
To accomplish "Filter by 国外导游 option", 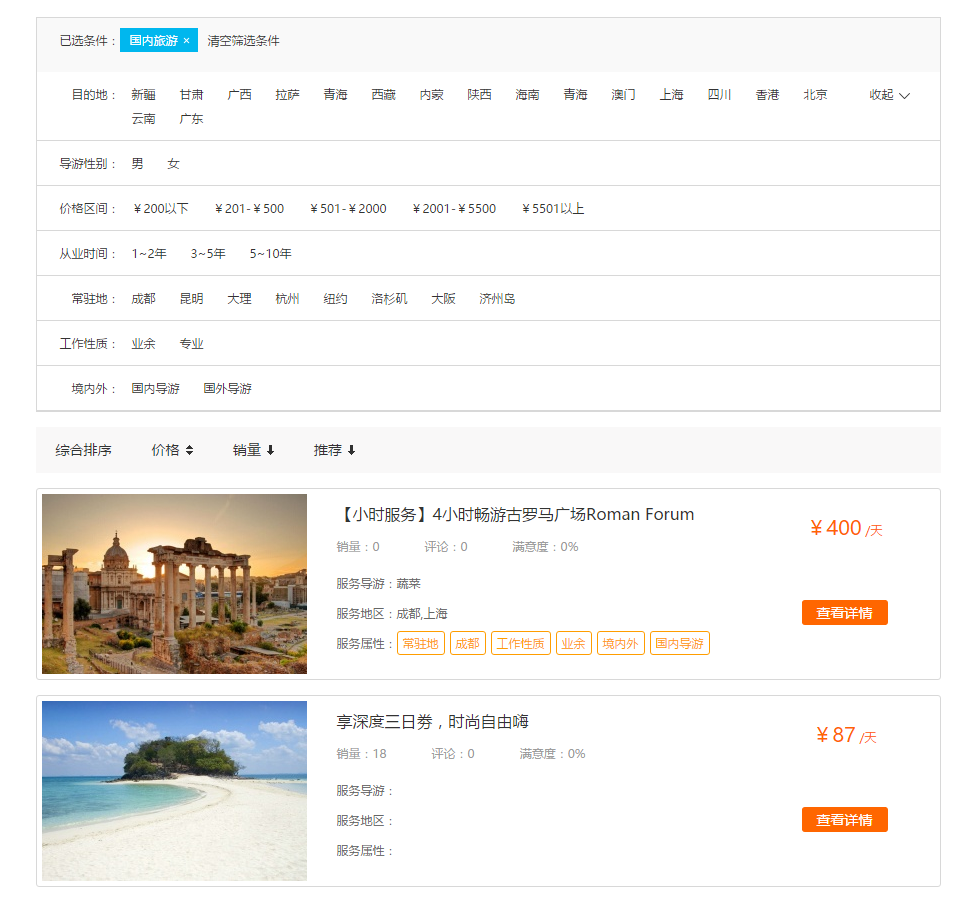I will pyautogui.click(x=227, y=389).
